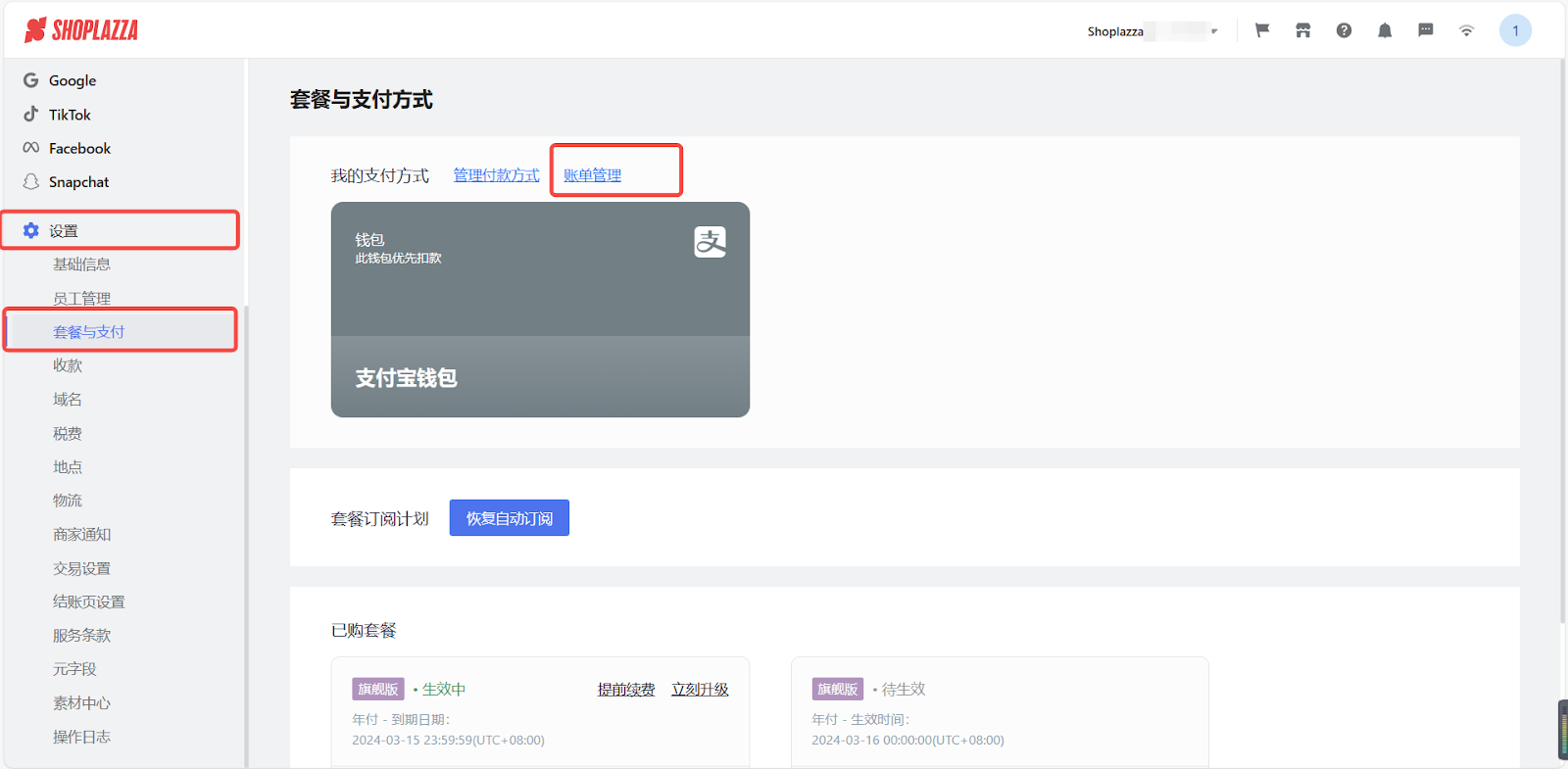Click the 提前续费 link
This screenshot has height=769, width=1568.
626,690
